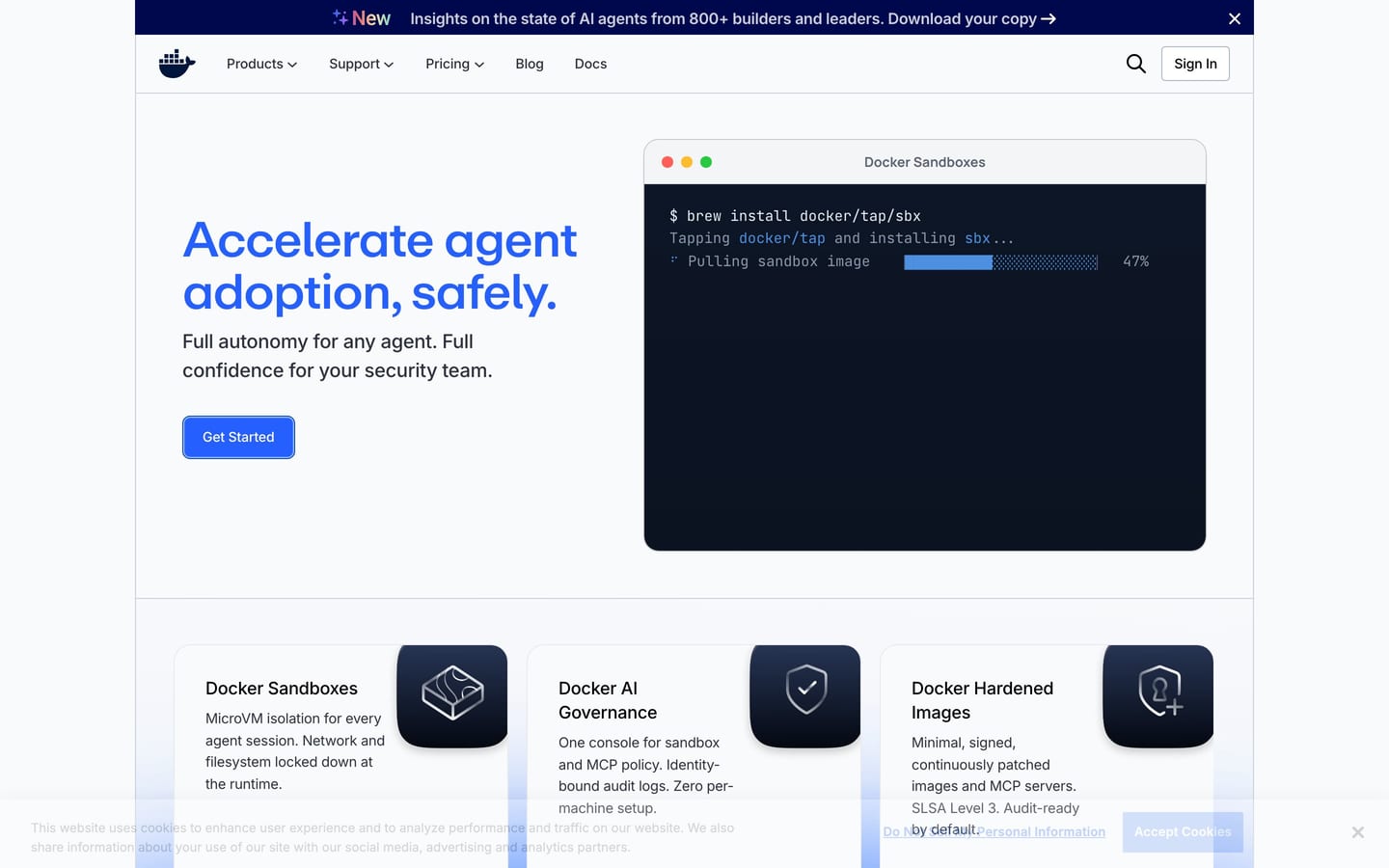Click the Full autonomy subheading text

point(338,356)
